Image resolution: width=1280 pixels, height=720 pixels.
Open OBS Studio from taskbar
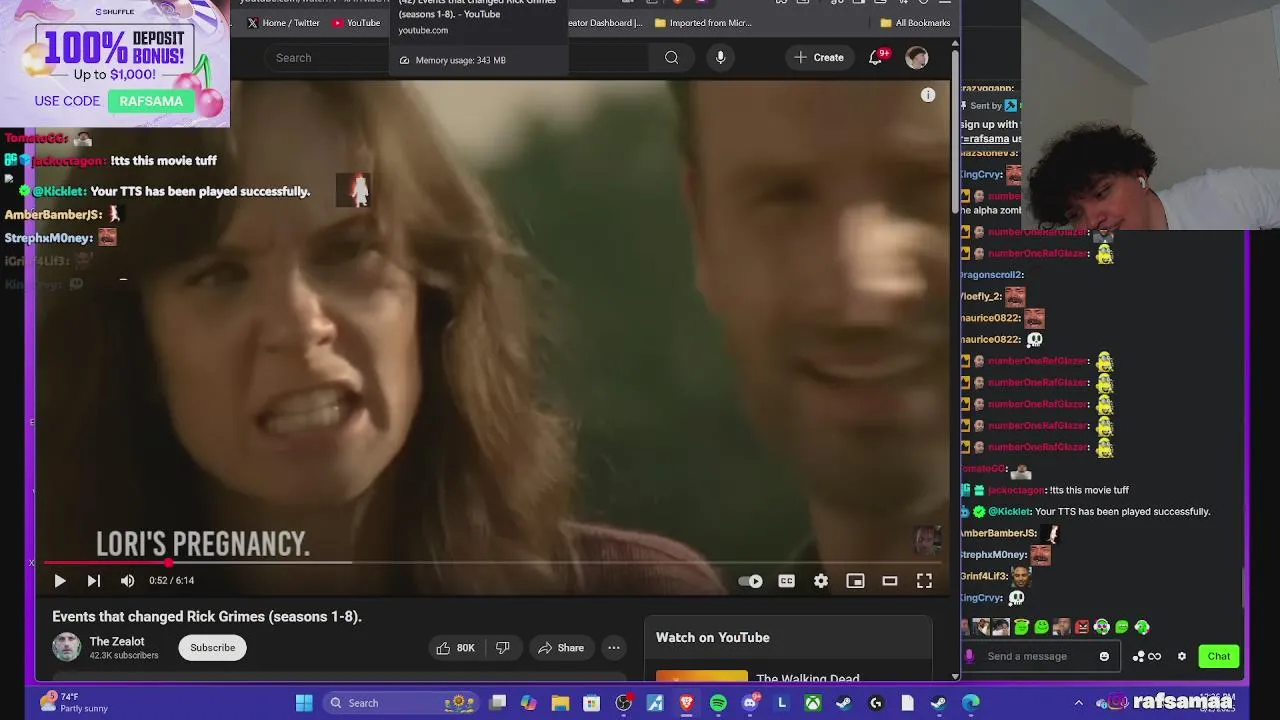pos(624,703)
